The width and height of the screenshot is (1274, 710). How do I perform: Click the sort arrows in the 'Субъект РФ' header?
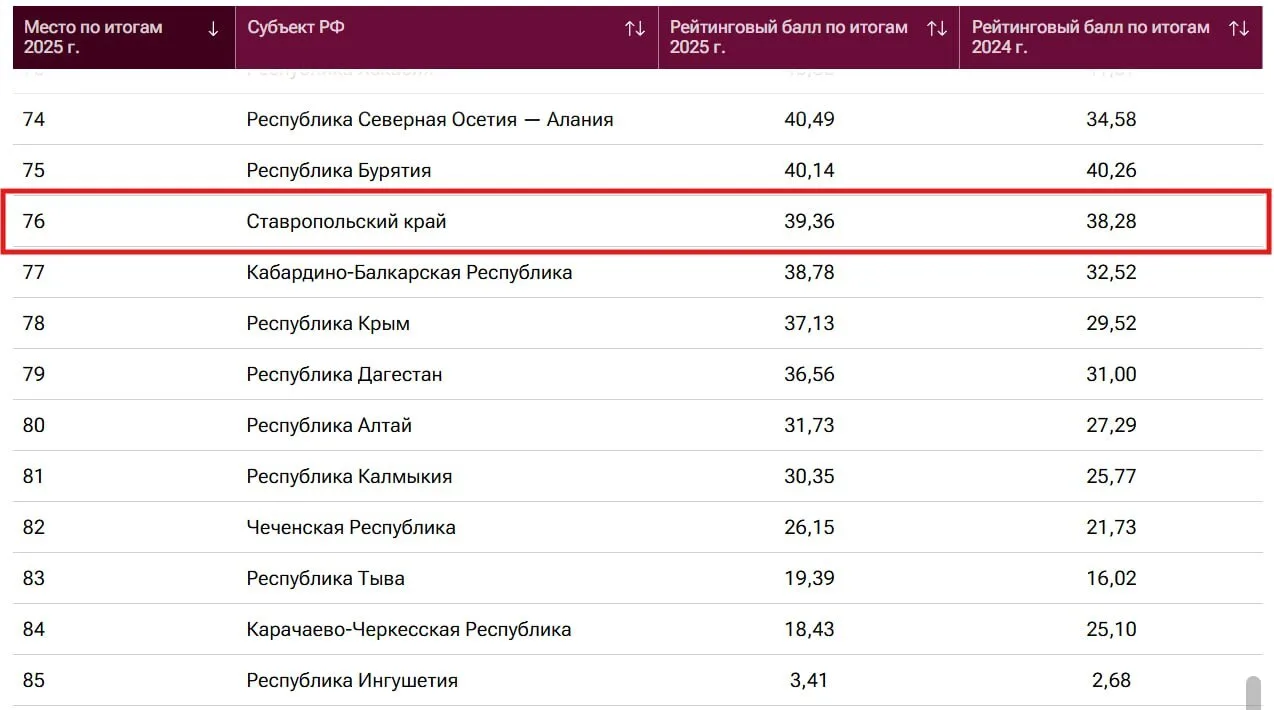tap(635, 28)
